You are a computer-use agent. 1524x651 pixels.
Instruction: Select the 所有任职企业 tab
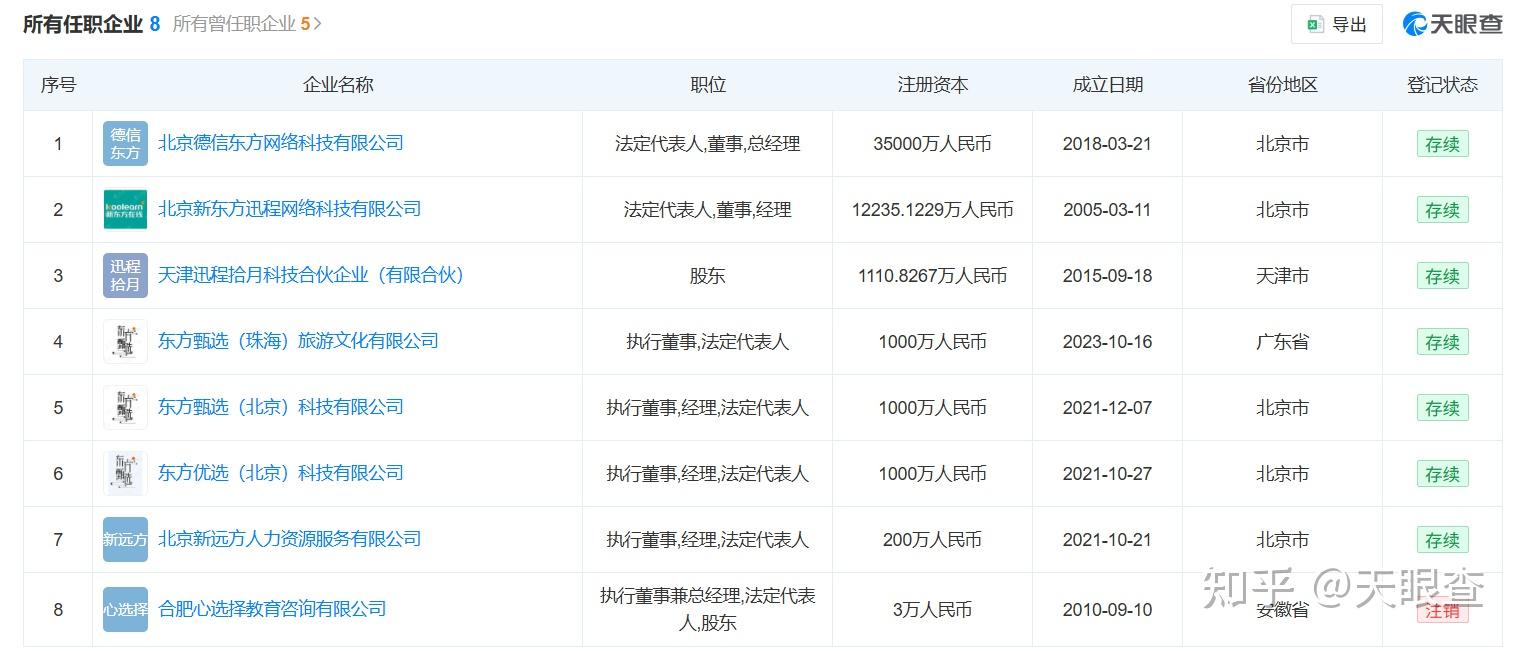83,24
